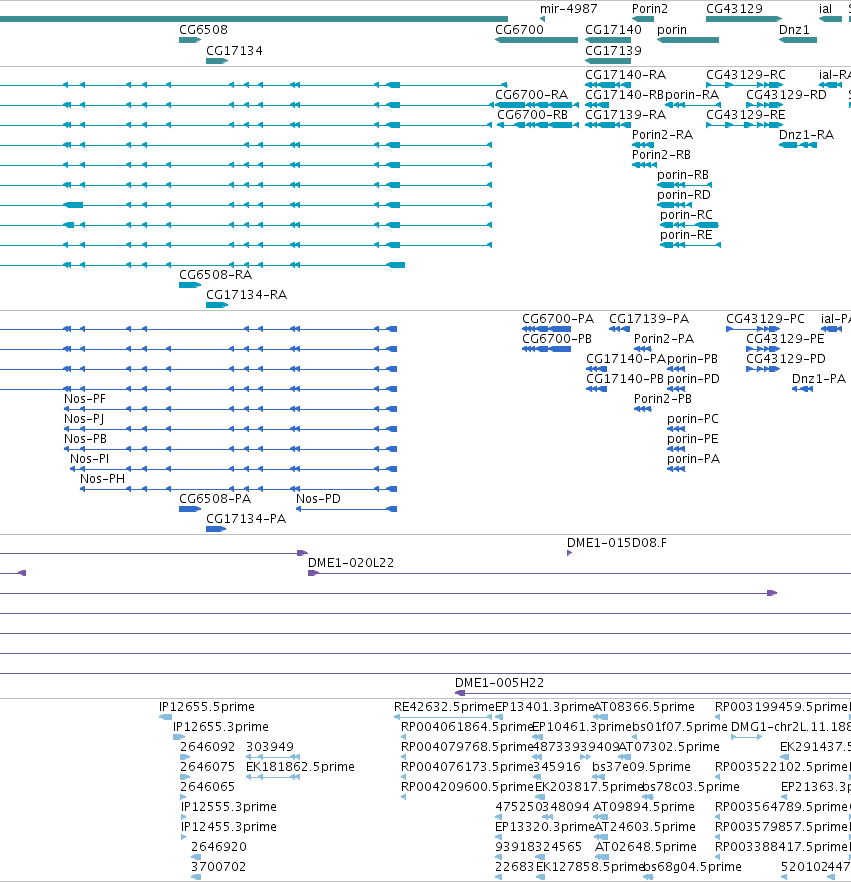Click the Dnz1-PA protein label
Viewport: 851px width, 882px height.
coord(819,379)
